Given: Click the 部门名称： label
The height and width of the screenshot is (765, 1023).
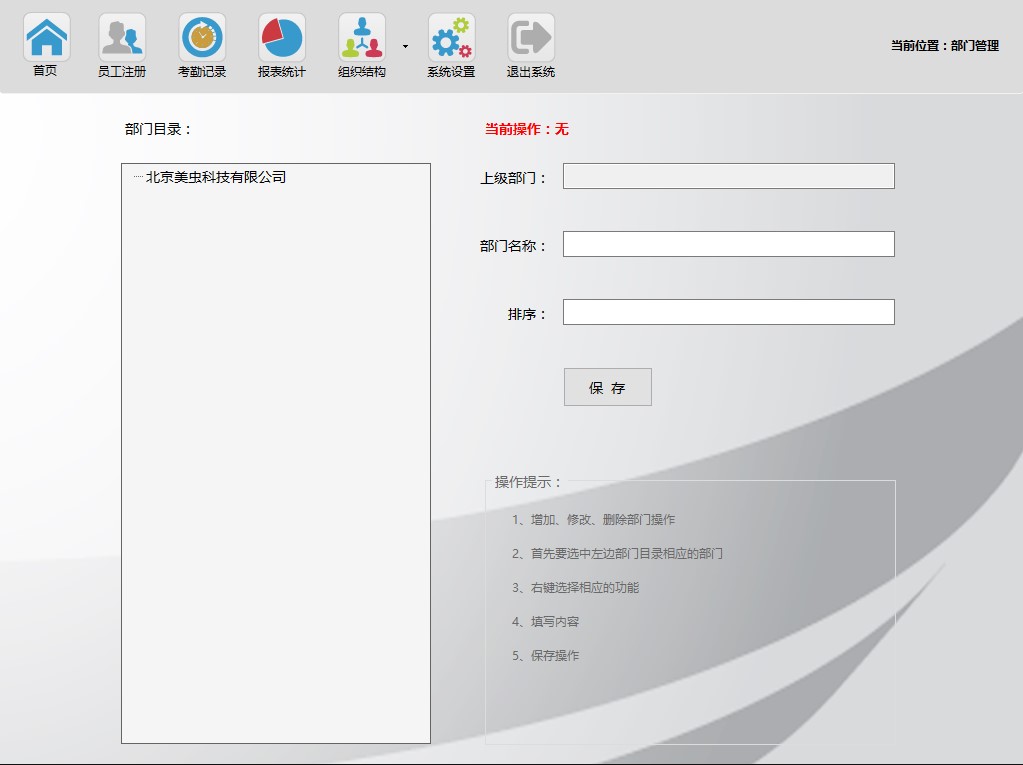Looking at the screenshot, I should [x=513, y=246].
